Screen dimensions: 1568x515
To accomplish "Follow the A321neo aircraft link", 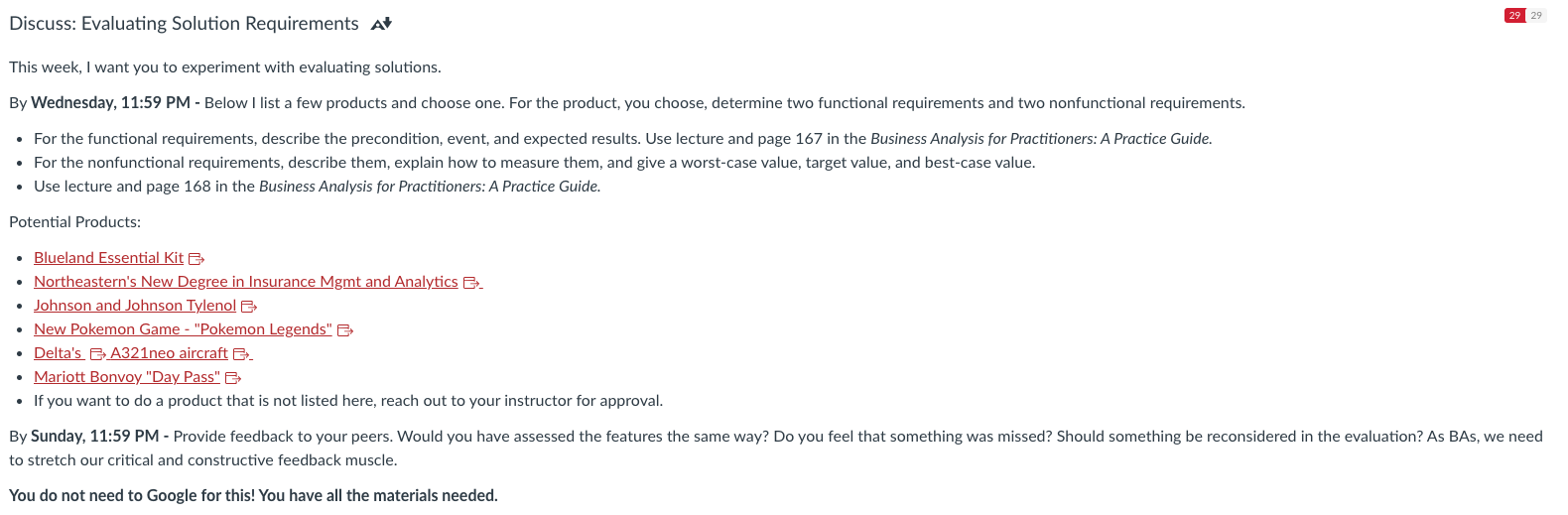I will [x=169, y=353].
